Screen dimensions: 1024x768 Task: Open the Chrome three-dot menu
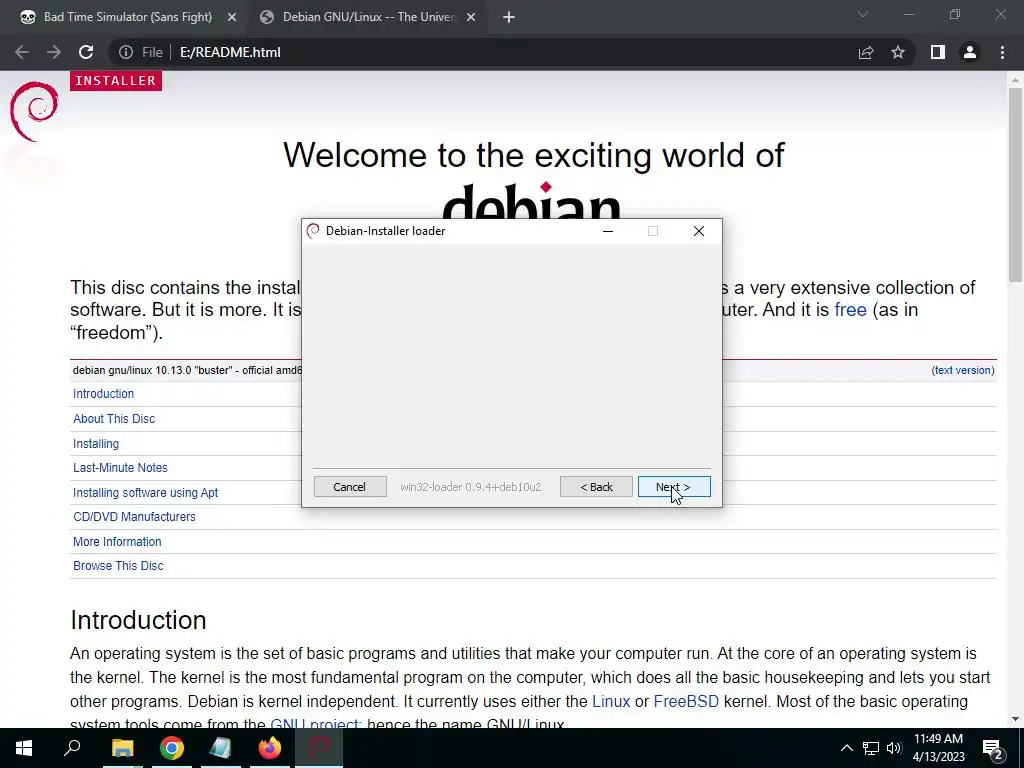1002,52
